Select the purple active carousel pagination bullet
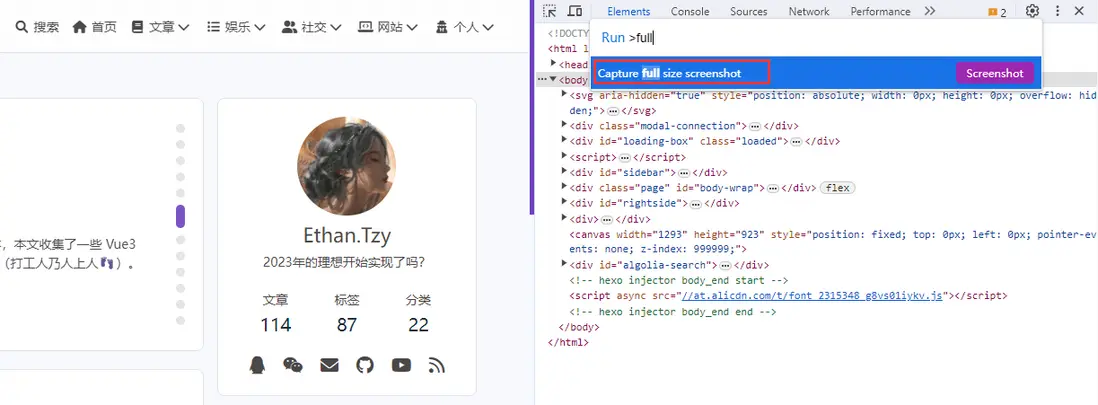The height and width of the screenshot is (405, 1098). (180, 217)
